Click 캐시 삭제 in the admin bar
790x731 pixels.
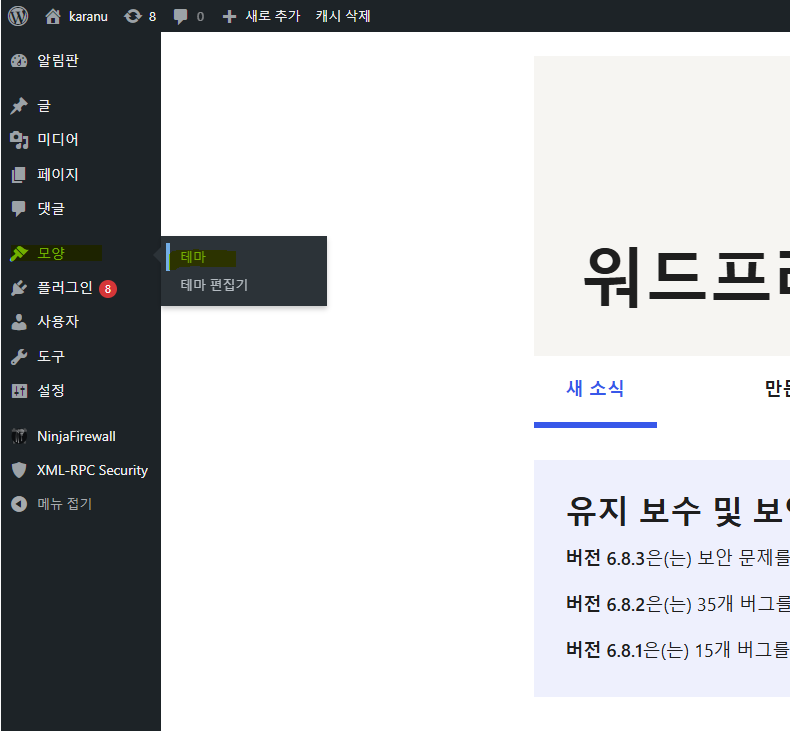click(343, 16)
